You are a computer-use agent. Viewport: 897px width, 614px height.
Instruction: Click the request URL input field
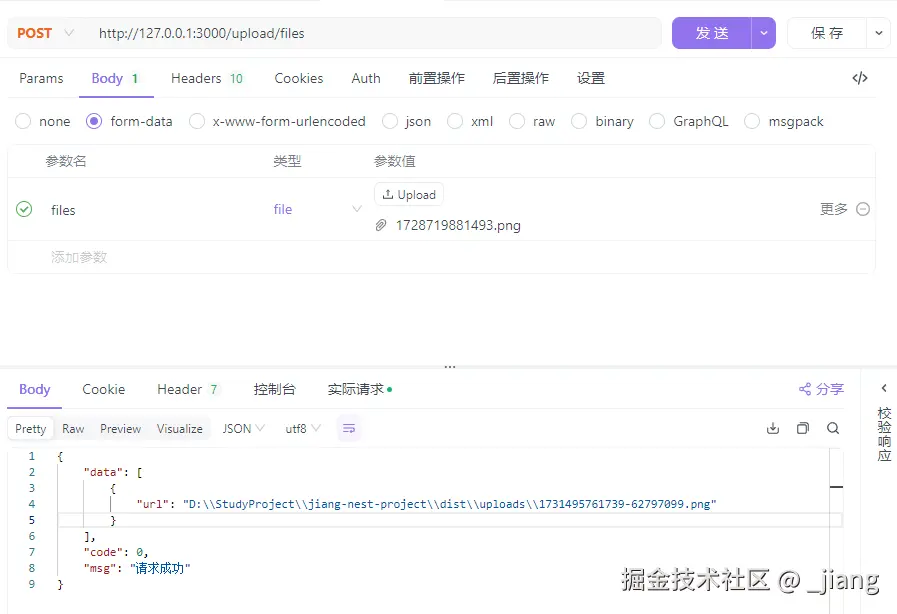coord(370,32)
